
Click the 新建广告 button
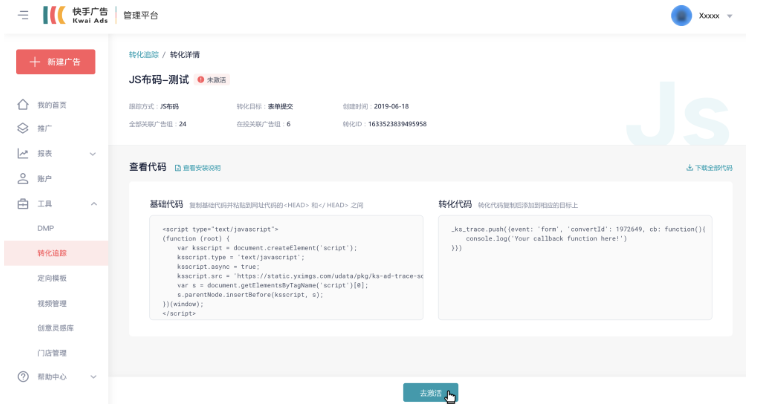(x=56, y=62)
